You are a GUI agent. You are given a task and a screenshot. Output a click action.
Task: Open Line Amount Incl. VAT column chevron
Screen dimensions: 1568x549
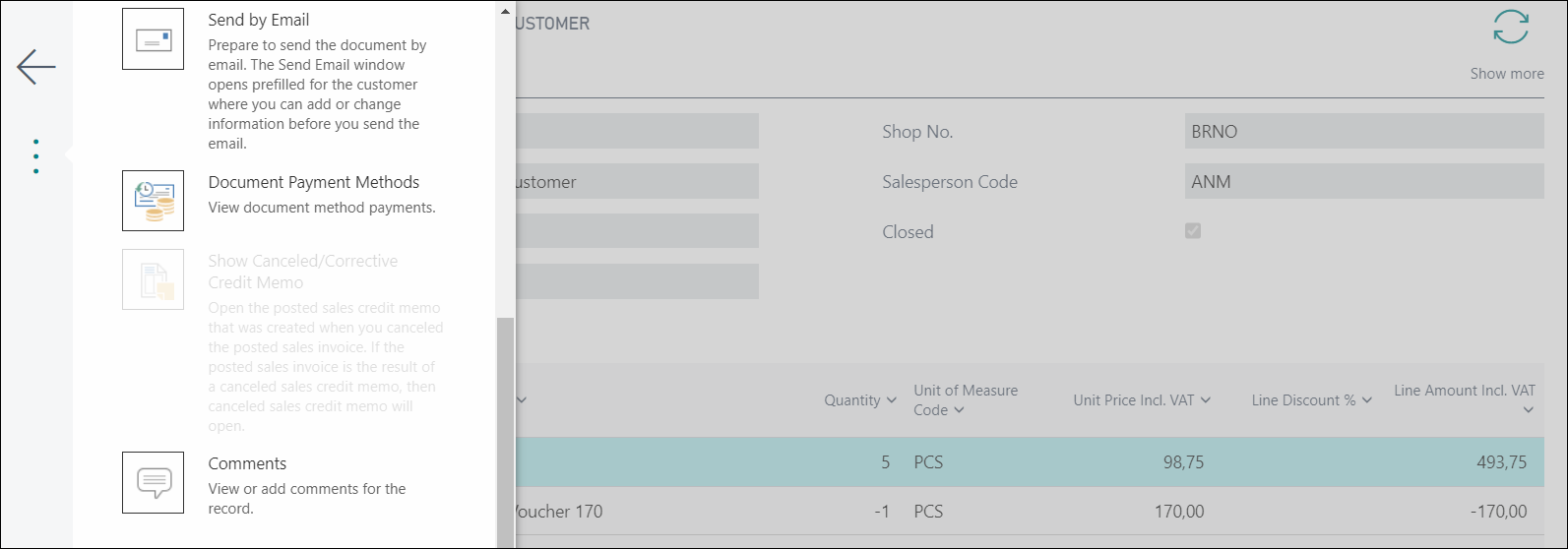click(1528, 410)
